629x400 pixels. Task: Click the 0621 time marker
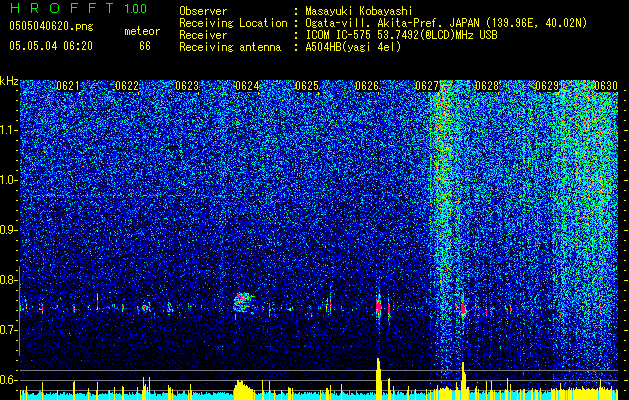(x=68, y=86)
